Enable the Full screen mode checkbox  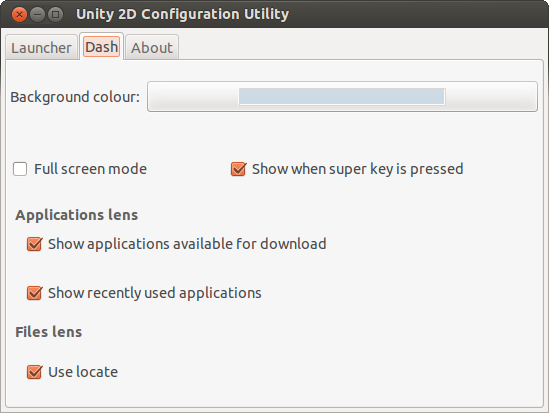tap(20, 169)
